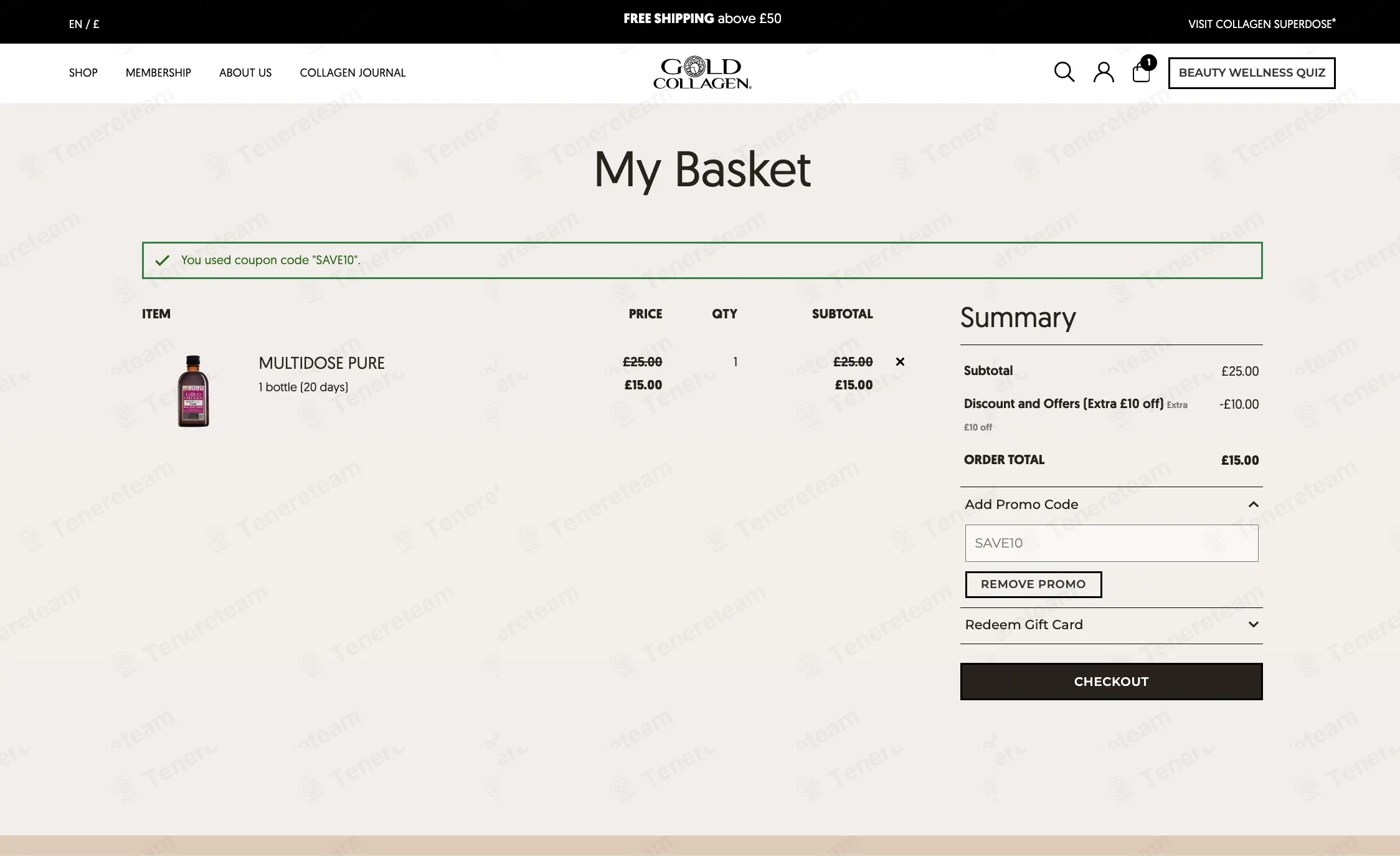Follow the Visit Collagen Superdose link
This screenshot has width=1400, height=856.
pos(1261,24)
